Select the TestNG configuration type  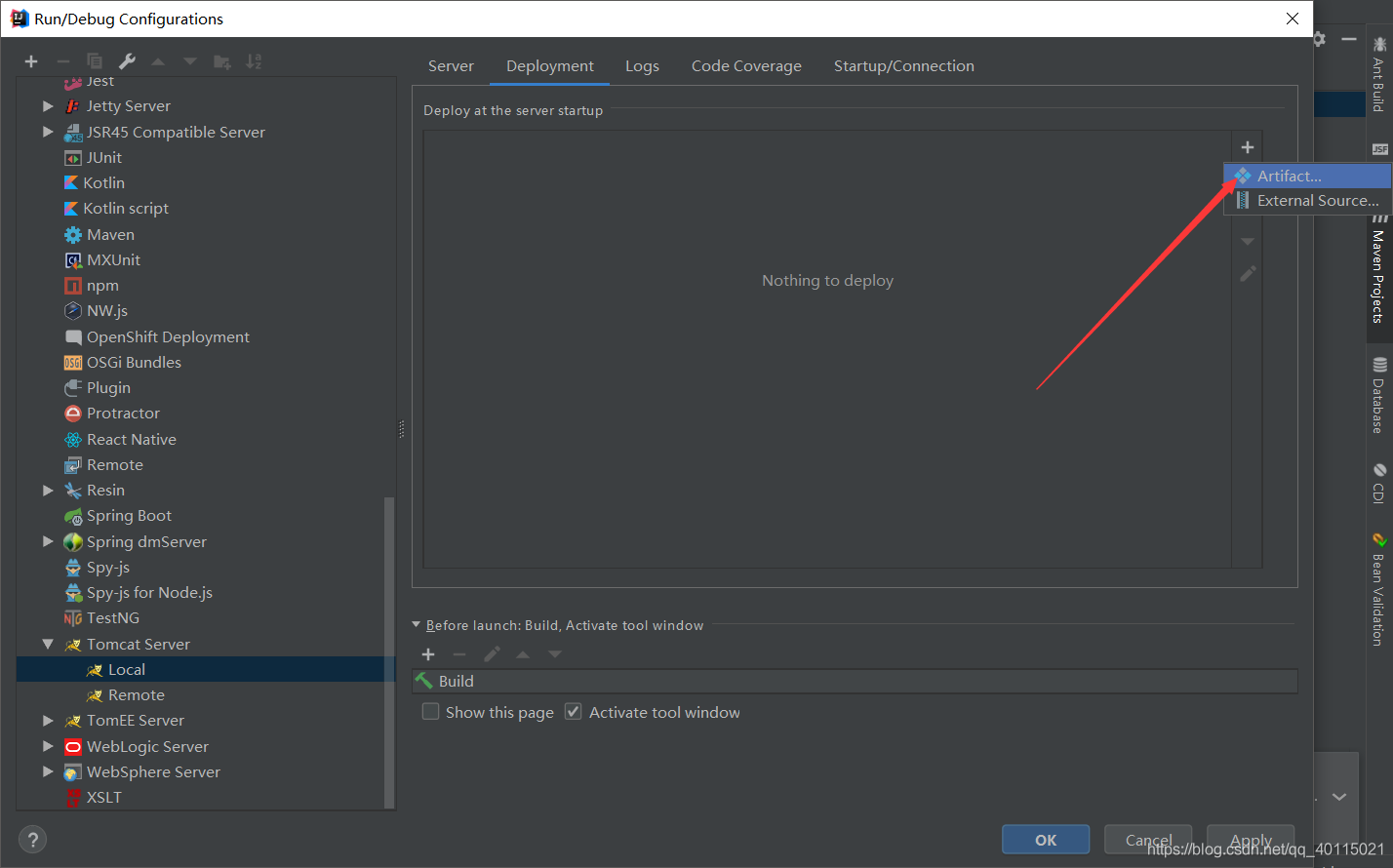[x=101, y=617]
